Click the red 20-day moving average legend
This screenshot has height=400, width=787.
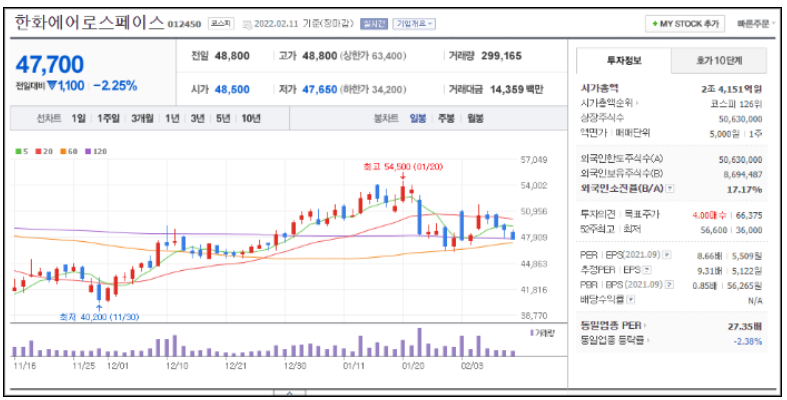[44, 151]
